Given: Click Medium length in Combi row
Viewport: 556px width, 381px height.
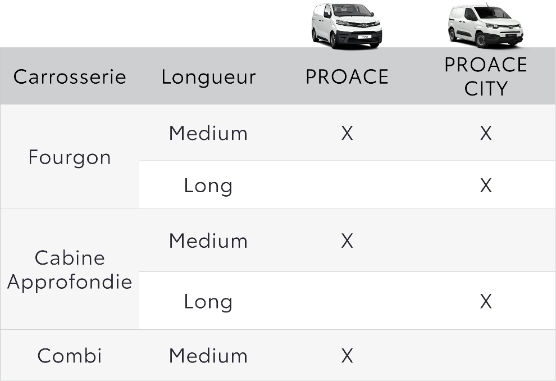Looking at the screenshot, I should (208, 355).
